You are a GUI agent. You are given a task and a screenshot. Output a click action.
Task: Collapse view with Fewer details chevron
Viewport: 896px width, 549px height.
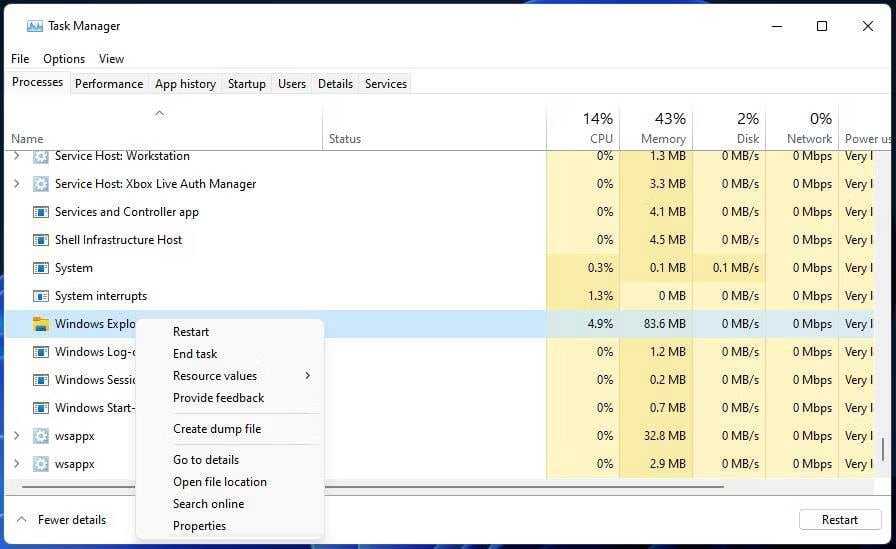(x=22, y=519)
